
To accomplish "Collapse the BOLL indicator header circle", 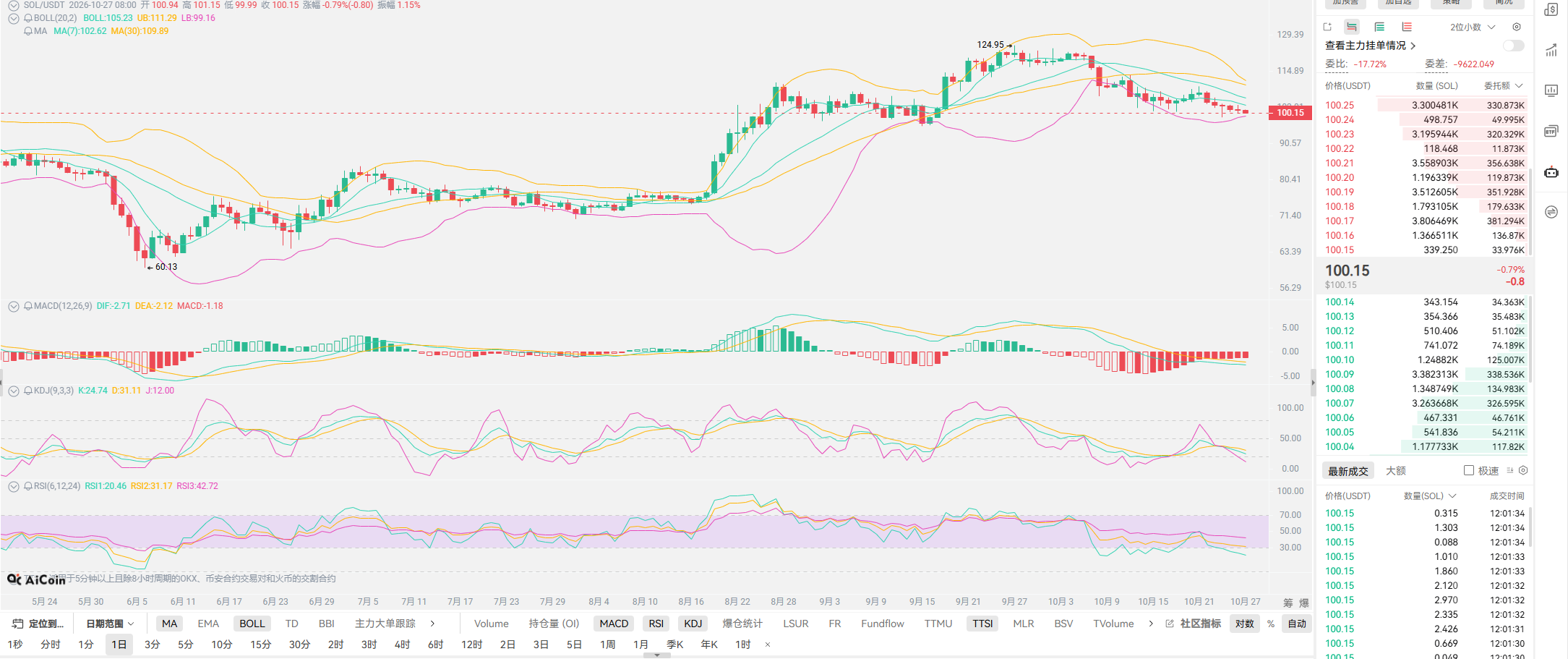I will pyautogui.click(x=13, y=18).
